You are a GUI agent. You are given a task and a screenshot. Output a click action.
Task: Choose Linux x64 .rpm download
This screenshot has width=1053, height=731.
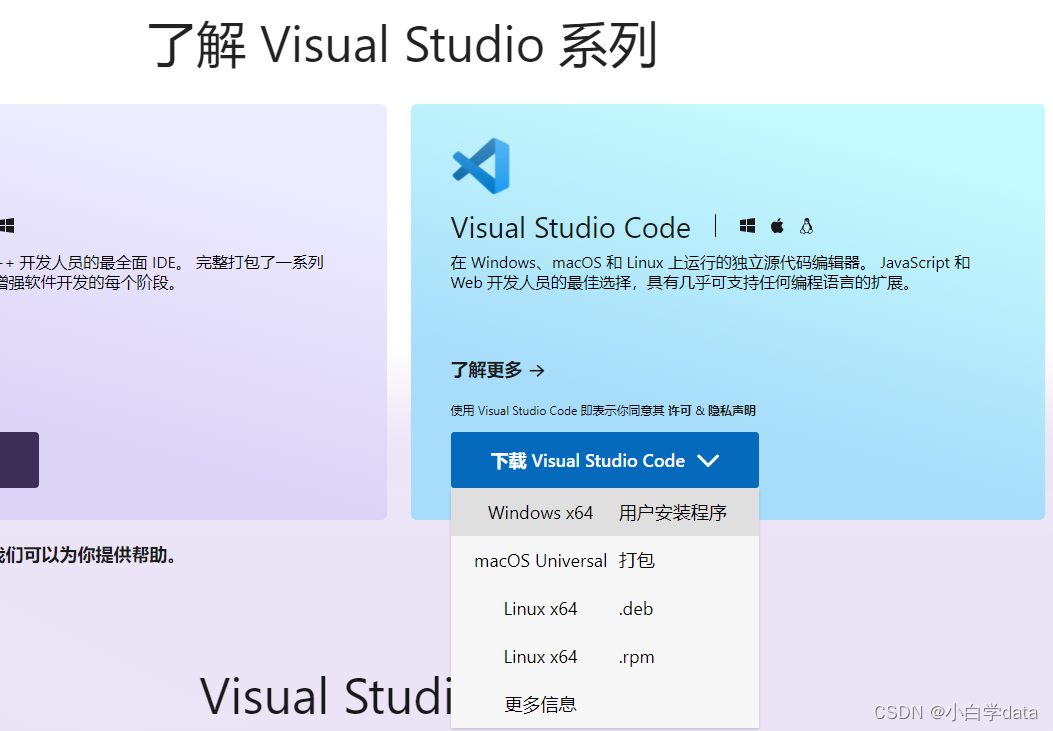604,657
